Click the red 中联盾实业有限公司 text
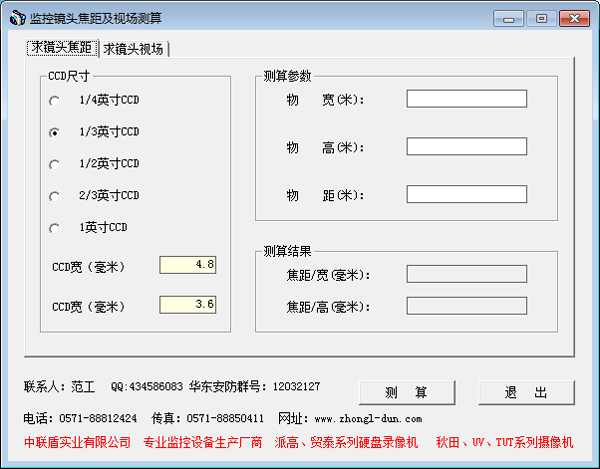 77,442
